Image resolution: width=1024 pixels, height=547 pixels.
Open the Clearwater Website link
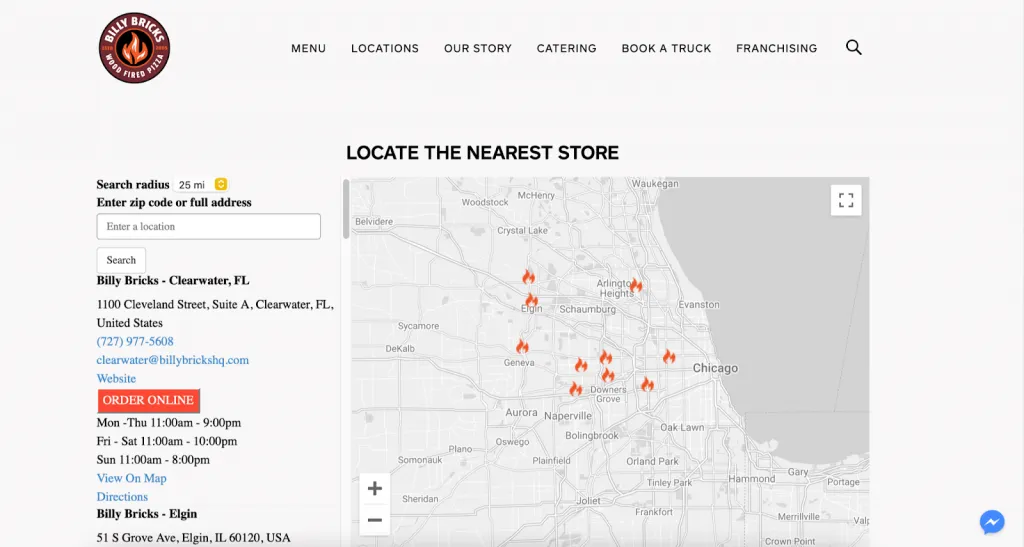116,379
